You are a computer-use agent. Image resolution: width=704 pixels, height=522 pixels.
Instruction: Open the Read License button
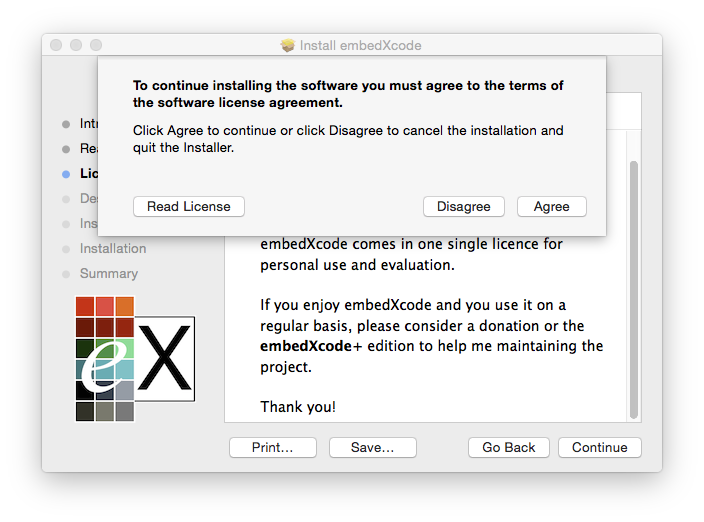pyautogui.click(x=189, y=206)
